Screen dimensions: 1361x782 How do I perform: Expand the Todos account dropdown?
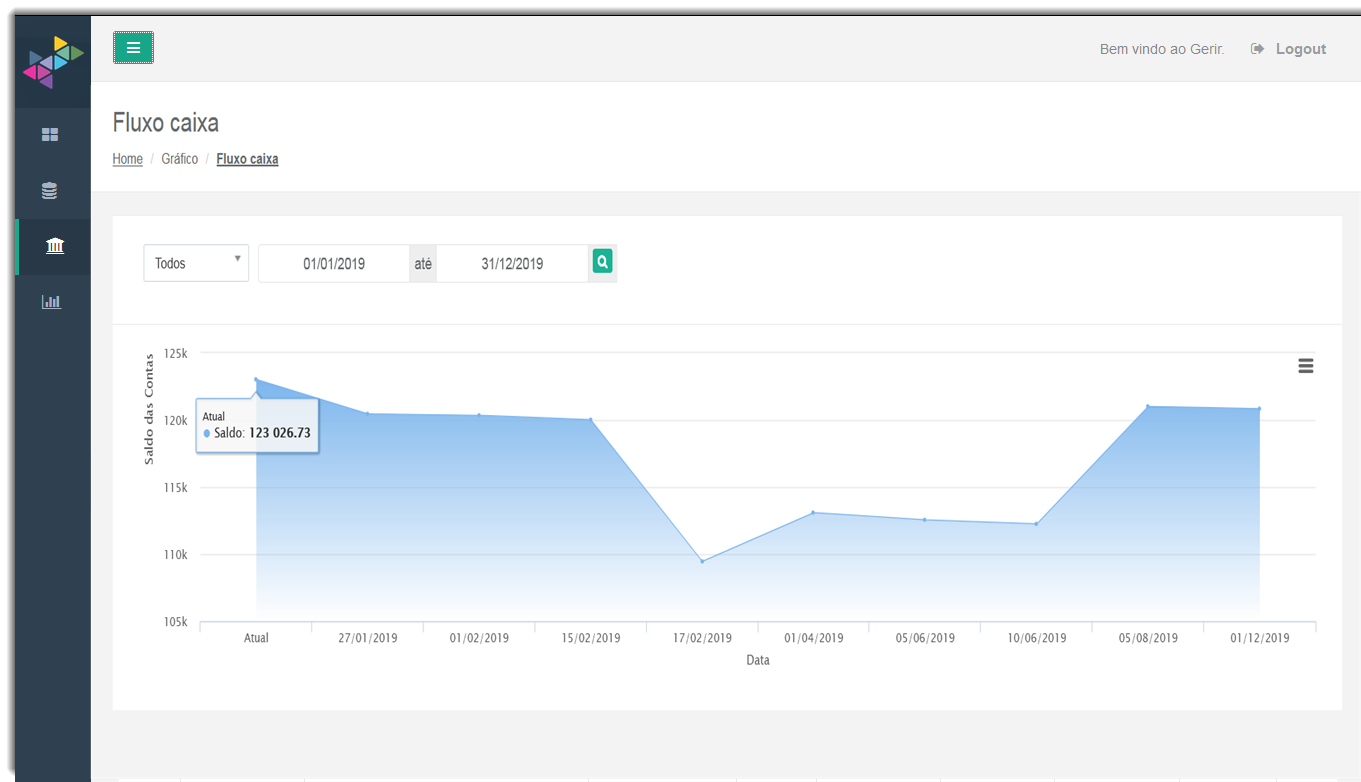(196, 263)
